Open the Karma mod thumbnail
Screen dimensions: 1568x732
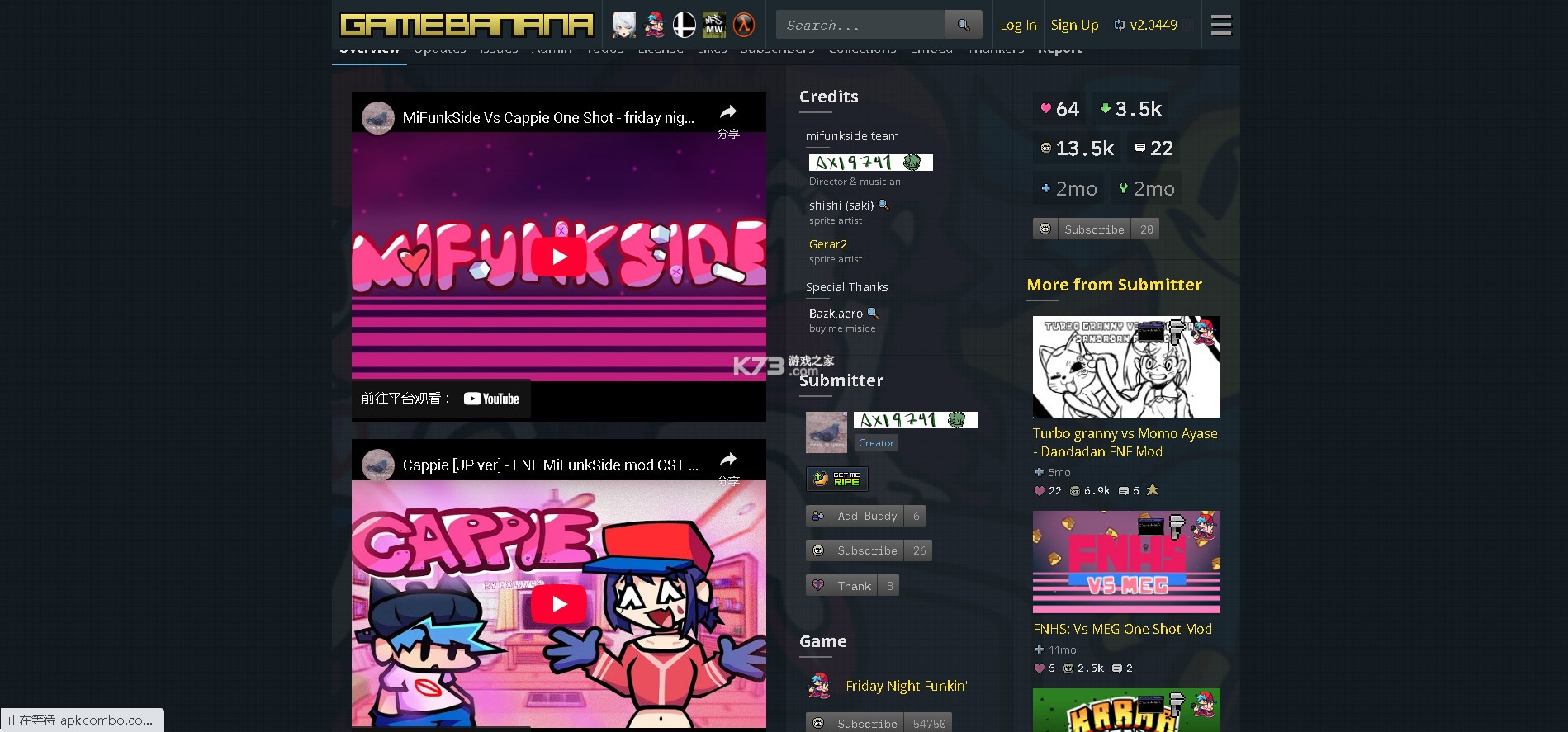[x=1126, y=711]
